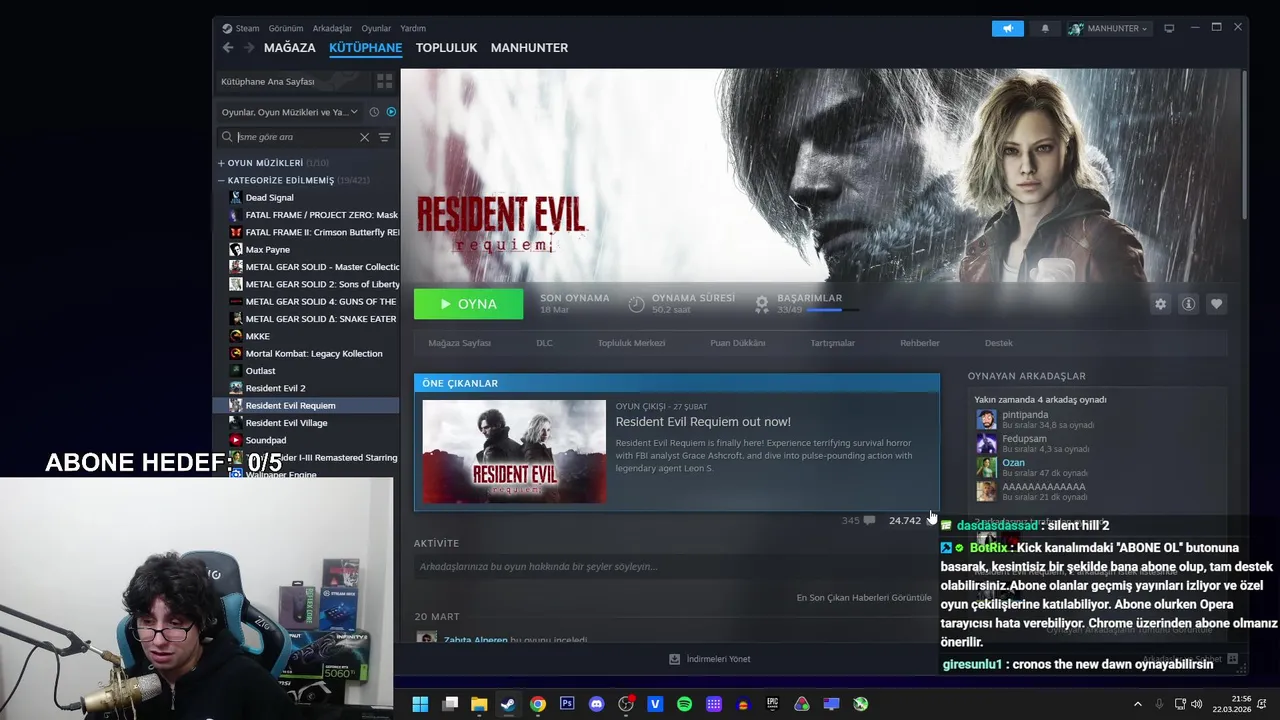Open Discord from the taskbar
This screenshot has height=720, width=1280.
tap(597, 704)
